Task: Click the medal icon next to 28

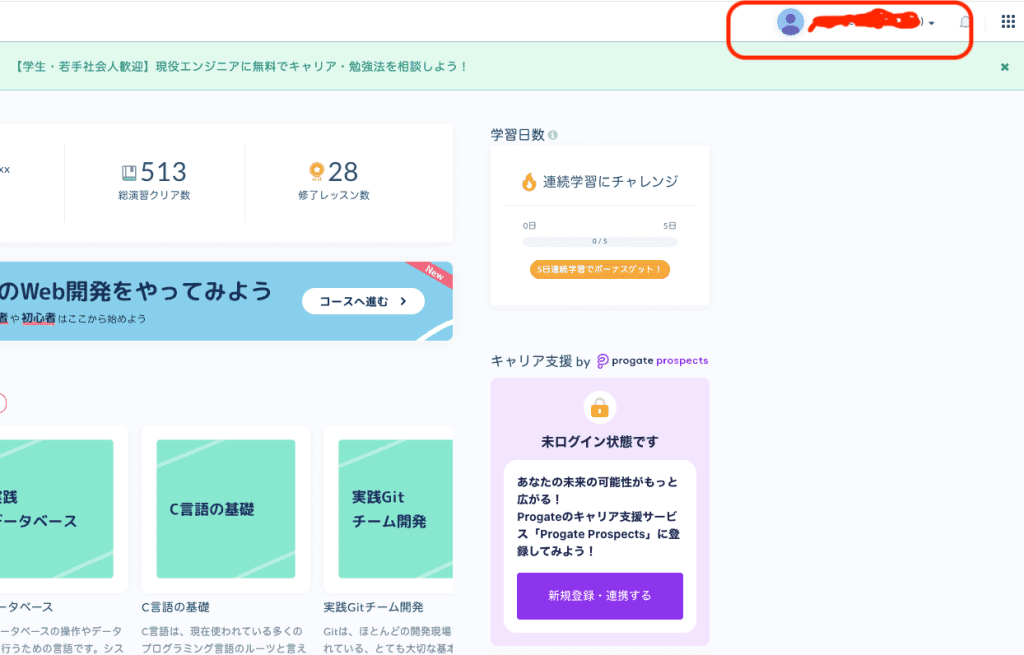Action: 317,171
